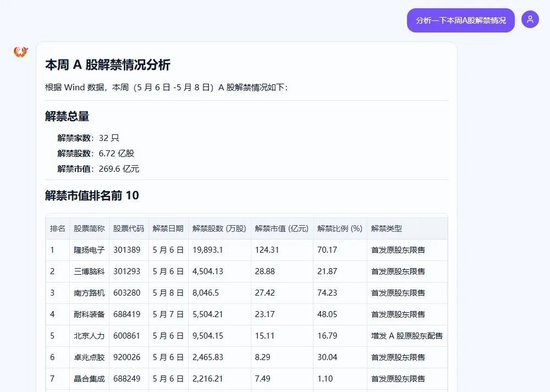The height and width of the screenshot is (392, 550).
Task: Click the 股票代码 column header
Action: pyautogui.click(x=128, y=229)
